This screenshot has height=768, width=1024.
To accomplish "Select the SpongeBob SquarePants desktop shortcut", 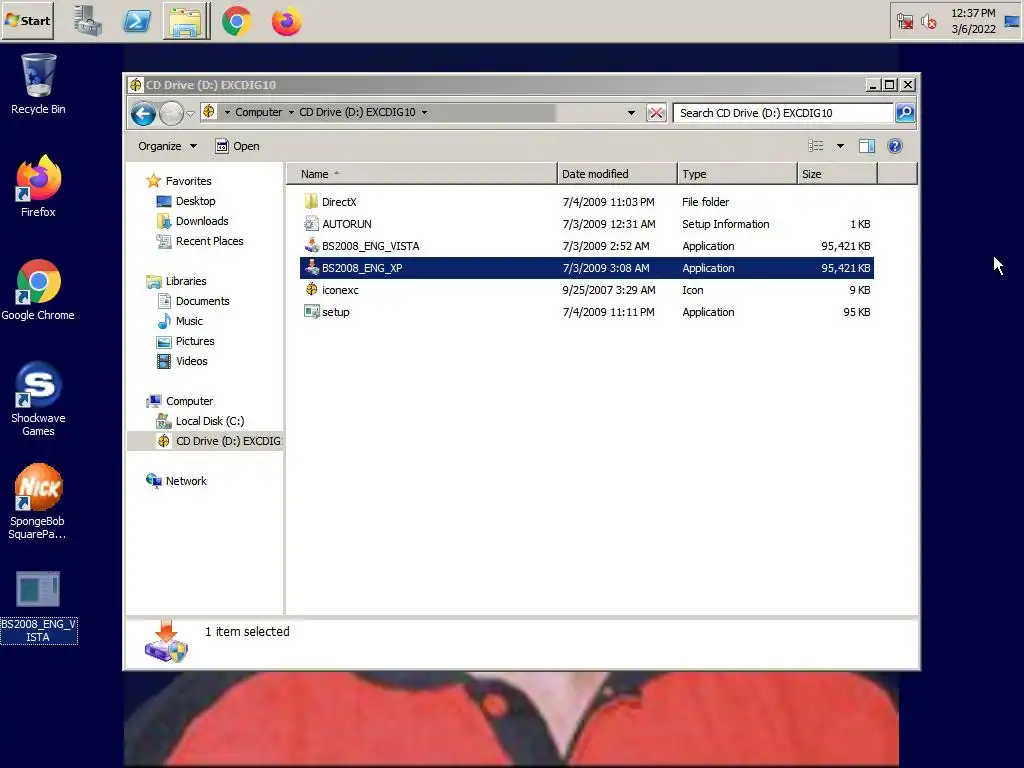I will [38, 502].
